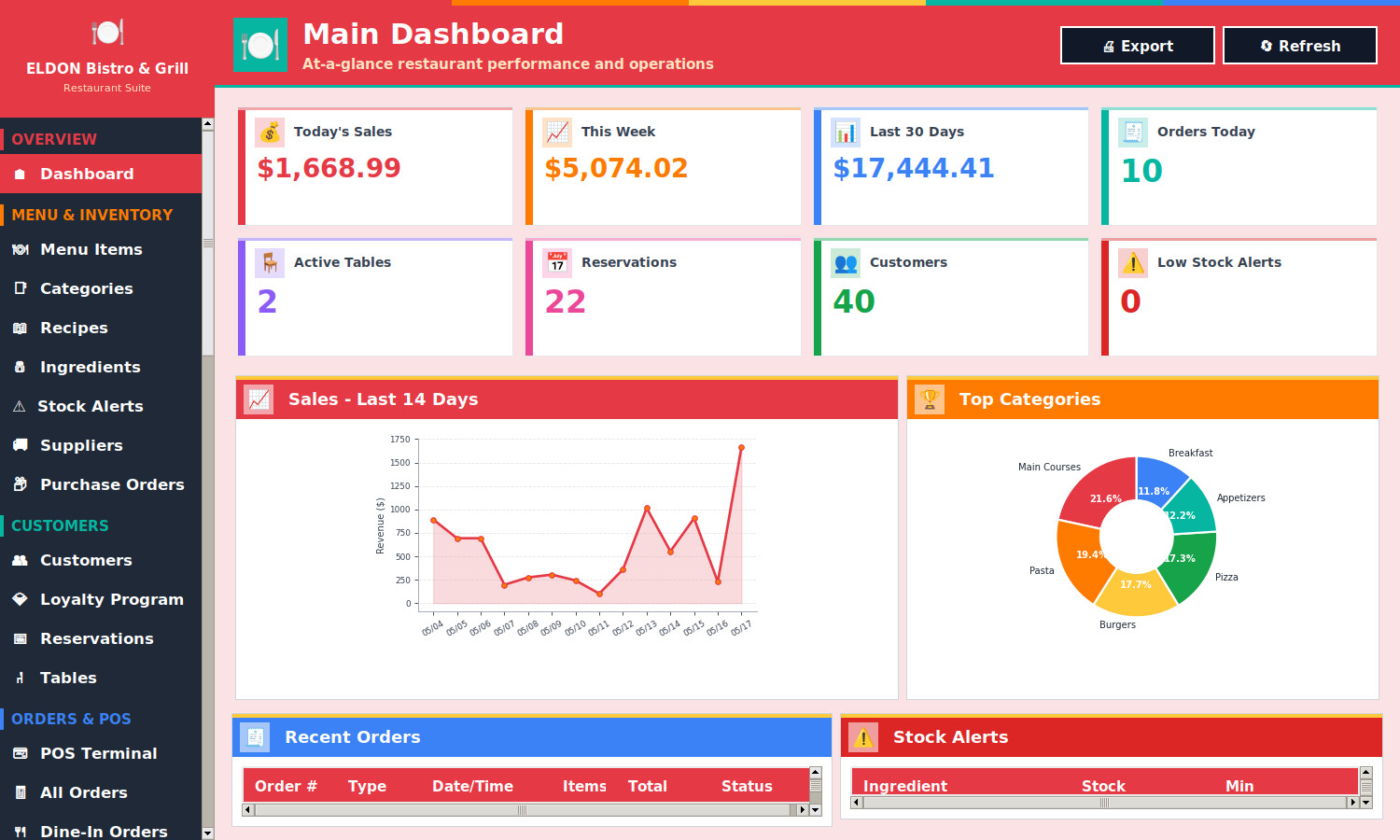Click the Items column header in Recent Orders
1400x840 pixels.
tap(584, 787)
